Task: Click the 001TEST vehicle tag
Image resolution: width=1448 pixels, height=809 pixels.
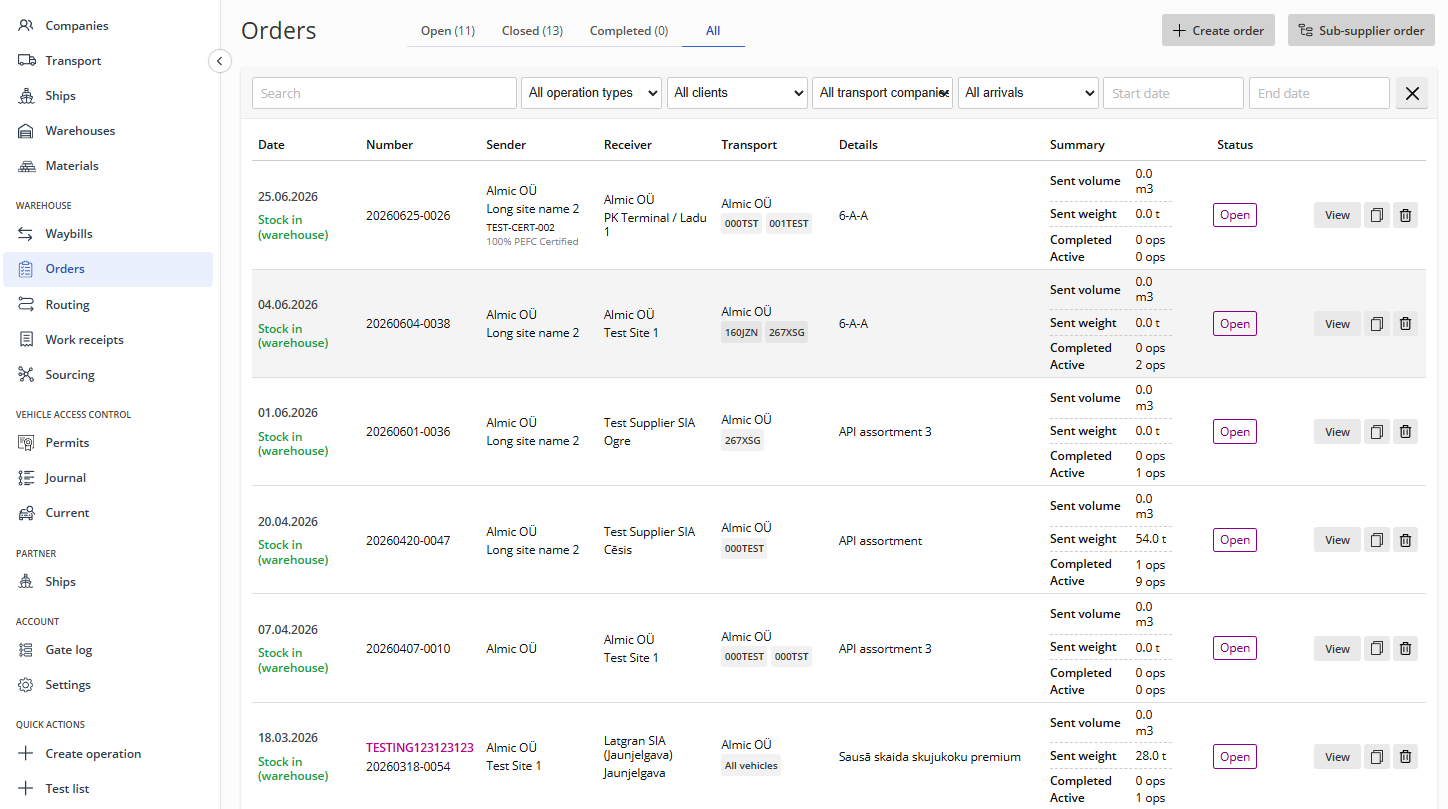Action: pos(789,224)
